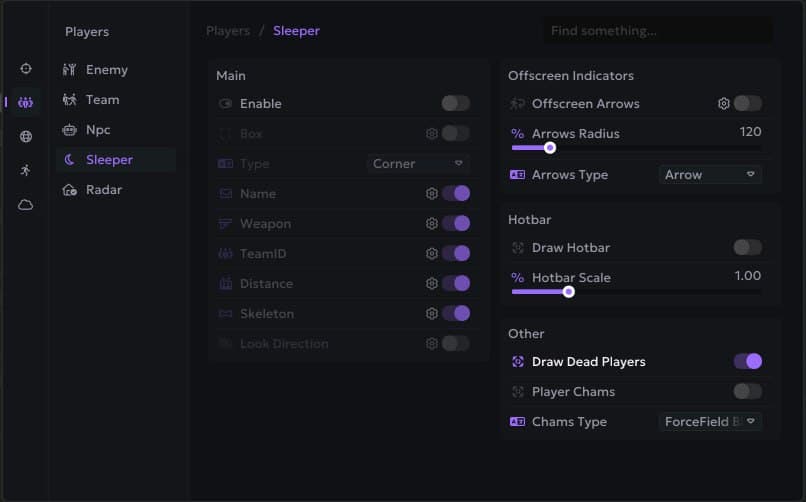Click the crosshair aim icon in sidebar

tap(26, 68)
